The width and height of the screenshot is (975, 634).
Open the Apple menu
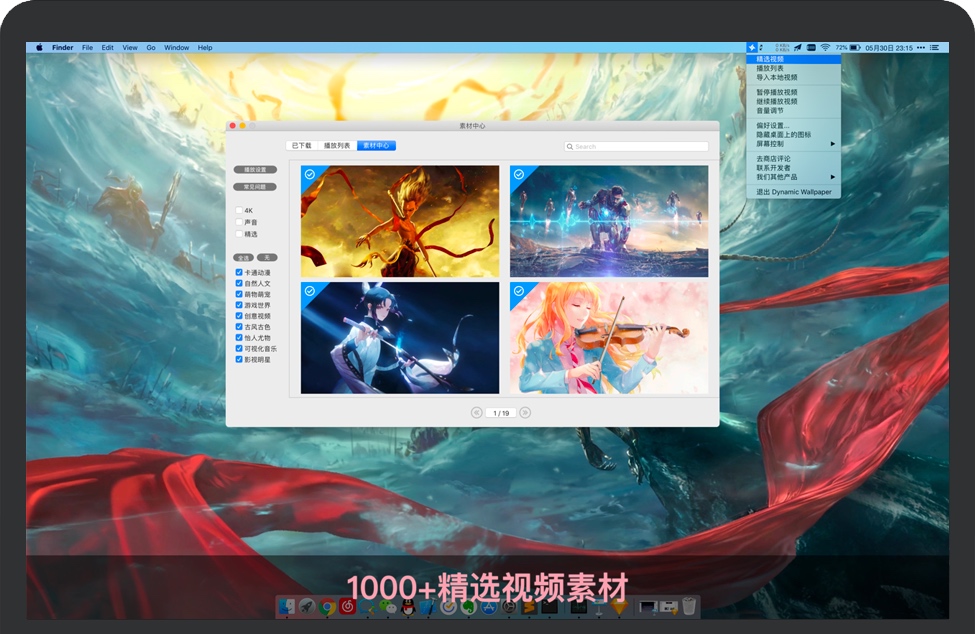coord(40,47)
